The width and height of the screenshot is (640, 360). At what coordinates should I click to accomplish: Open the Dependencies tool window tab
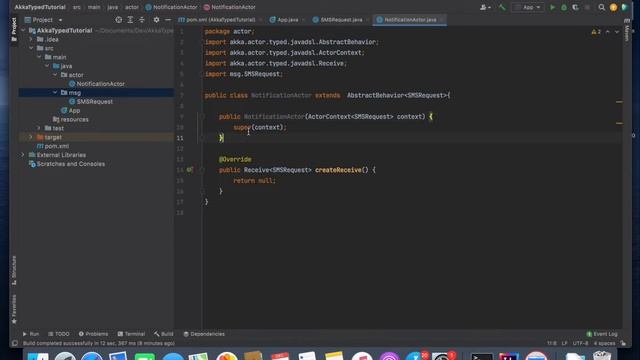(x=204, y=334)
